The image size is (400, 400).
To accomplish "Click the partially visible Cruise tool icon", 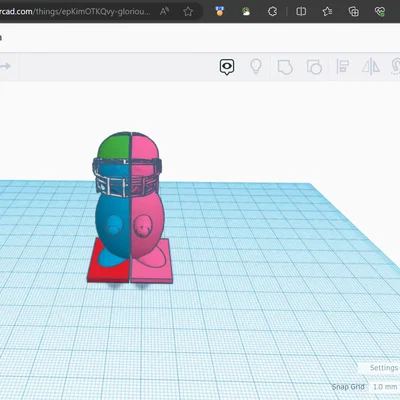I will (396, 66).
